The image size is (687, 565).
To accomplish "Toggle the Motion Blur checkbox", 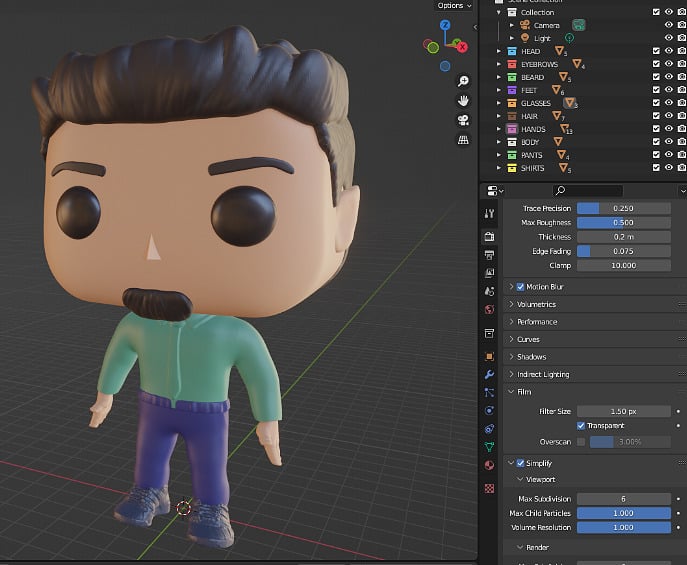I will [520, 287].
